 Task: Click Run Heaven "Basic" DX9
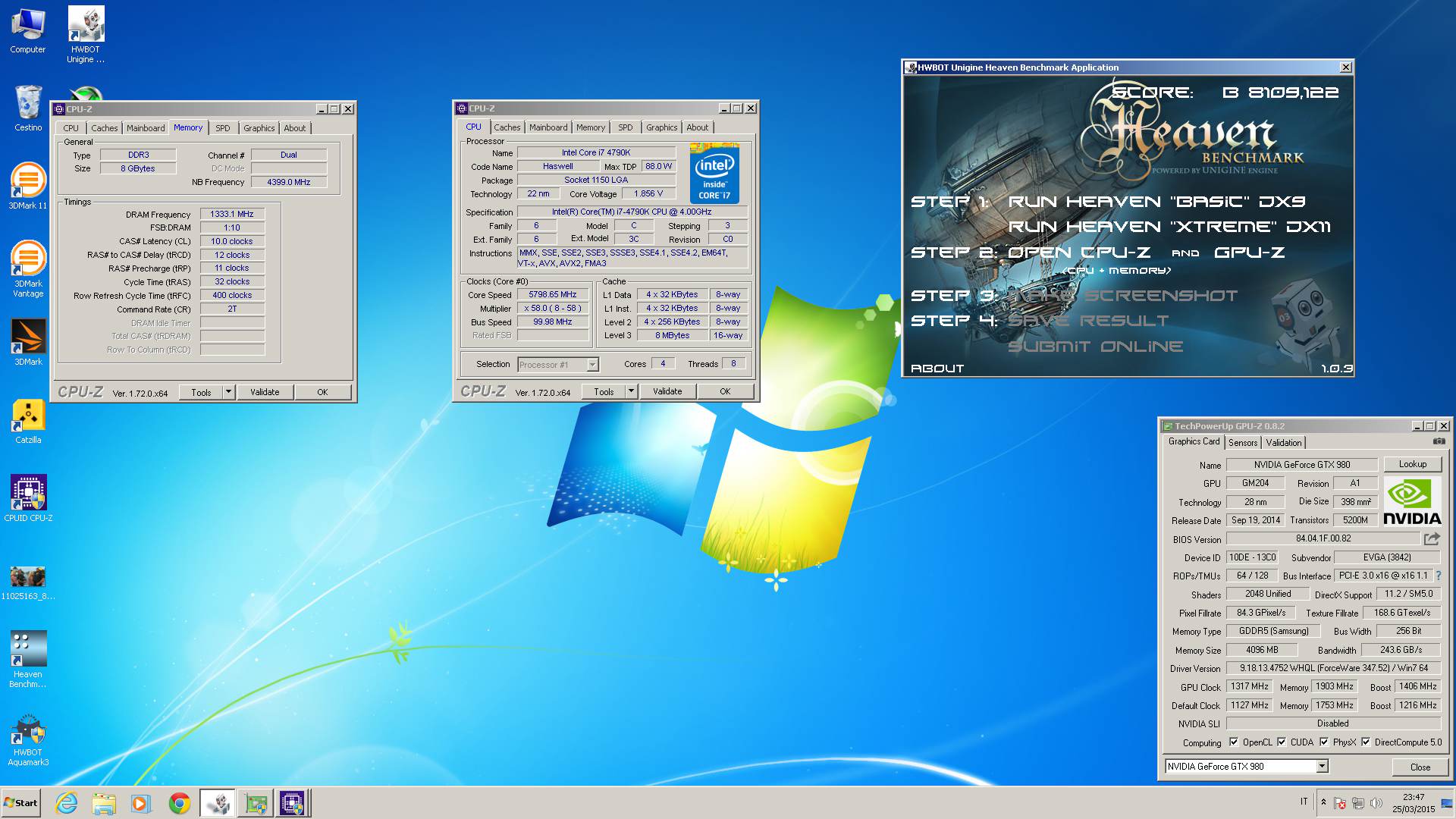point(1156,202)
